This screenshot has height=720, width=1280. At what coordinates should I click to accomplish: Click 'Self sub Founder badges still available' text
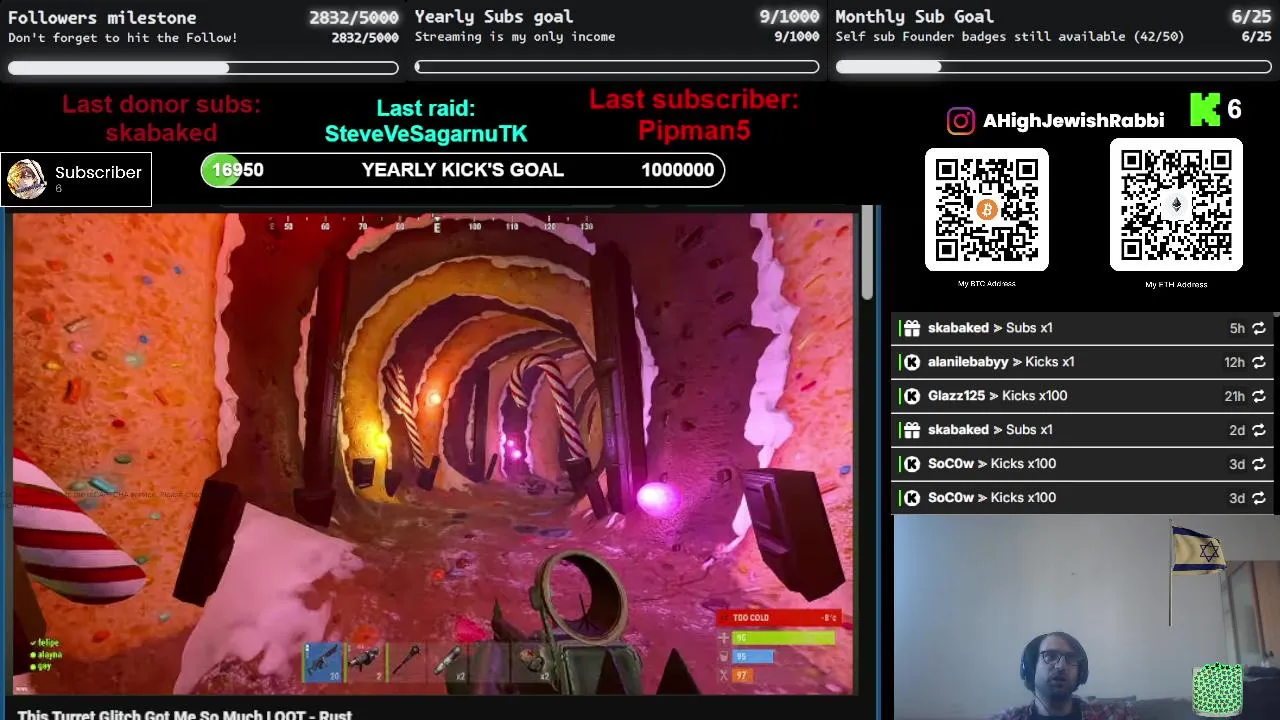pos(1010,37)
